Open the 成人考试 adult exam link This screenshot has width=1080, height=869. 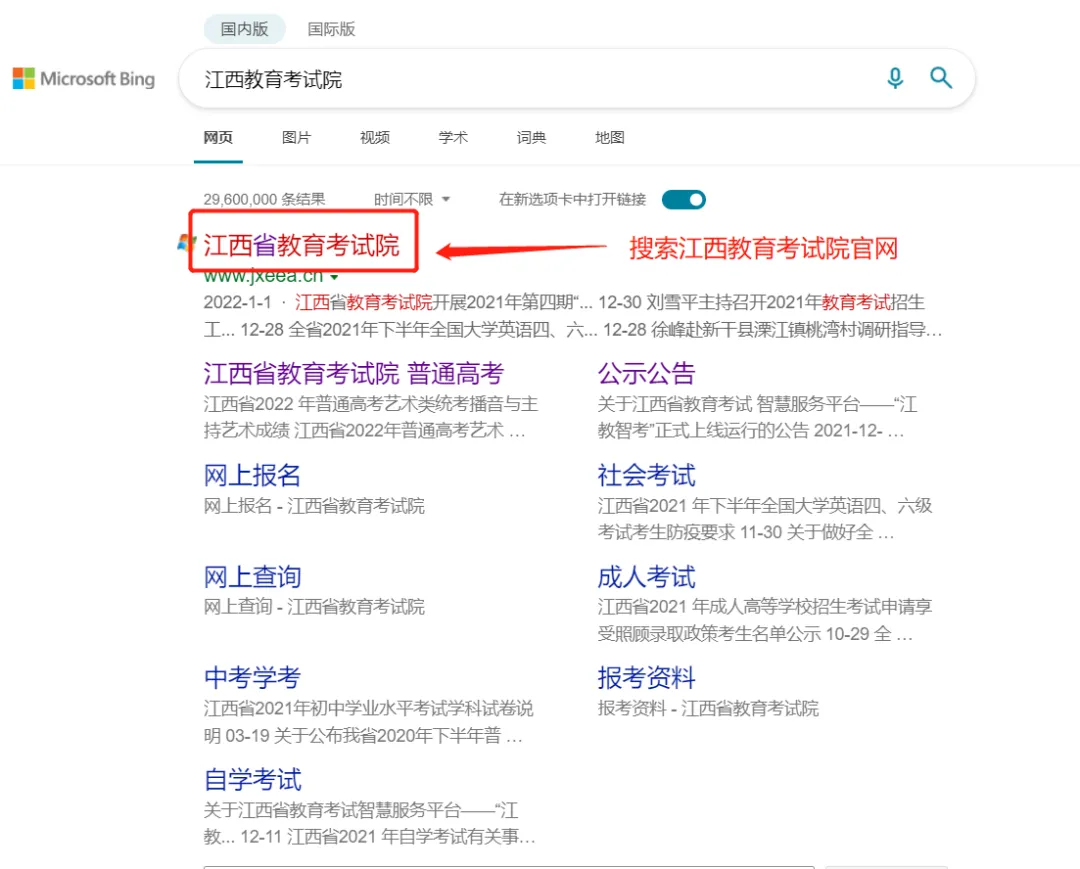646,577
